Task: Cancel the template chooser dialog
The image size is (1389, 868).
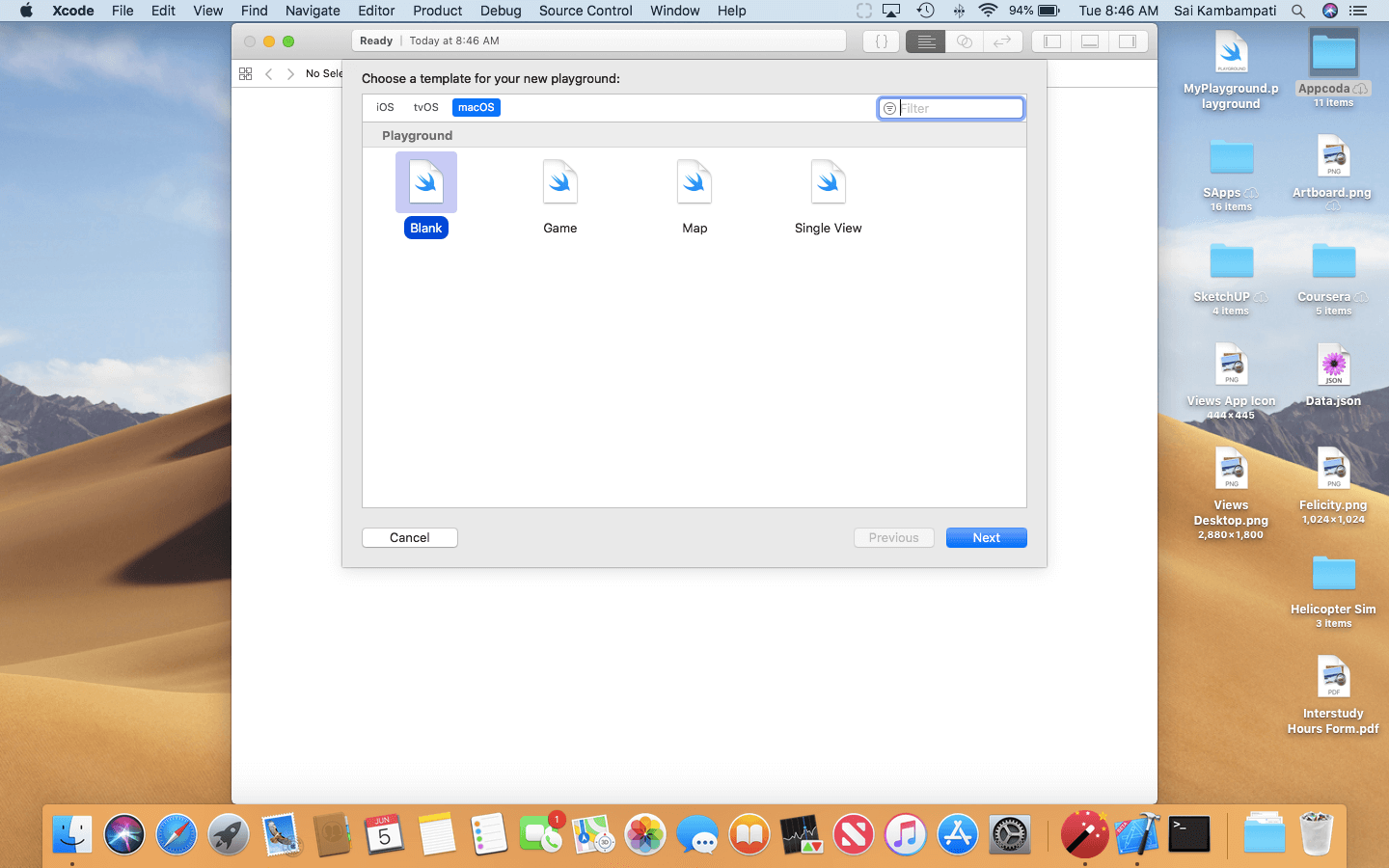Action: [409, 537]
